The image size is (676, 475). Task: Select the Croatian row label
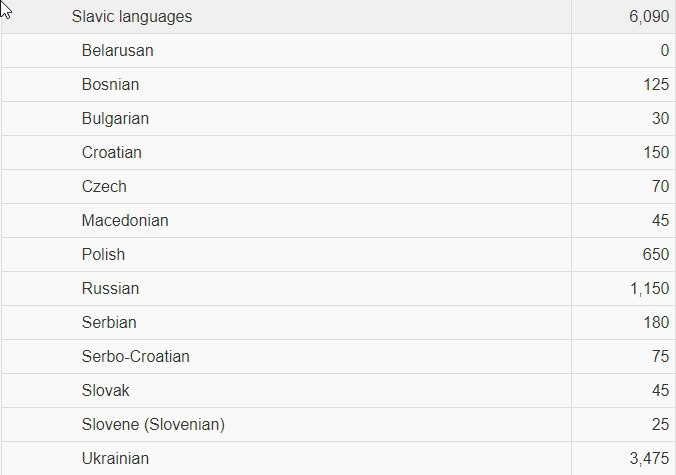pos(112,153)
